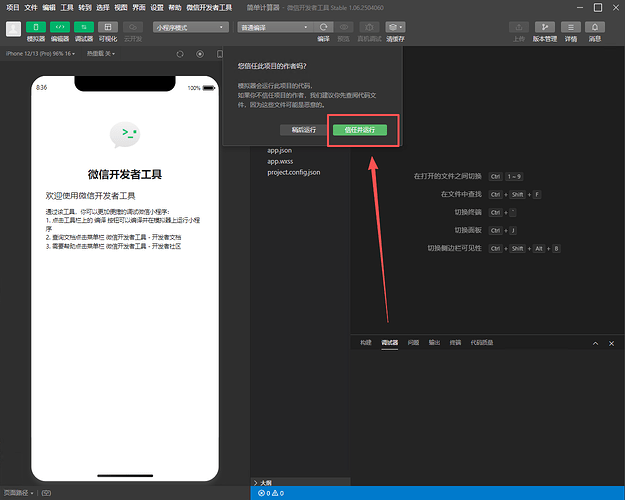Image resolution: width=625 pixels, height=500 pixels.
Task: Open the 详情 details panel
Action: 571,27
